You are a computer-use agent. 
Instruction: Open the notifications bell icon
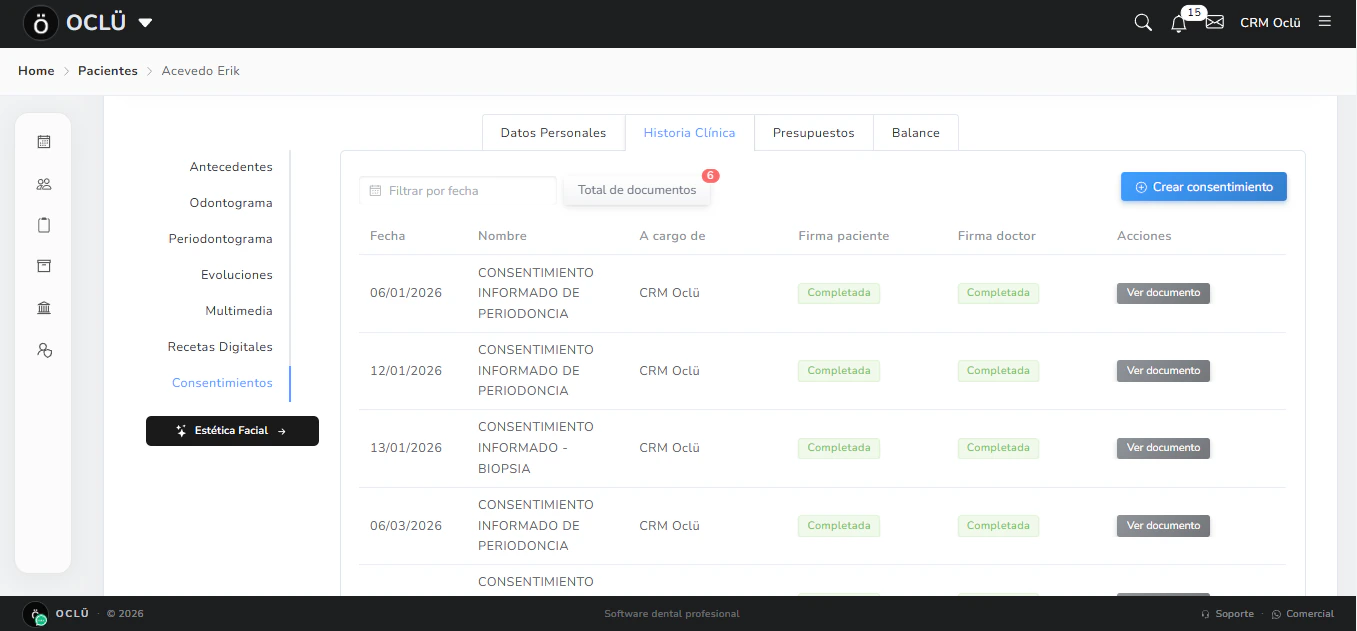click(1179, 24)
